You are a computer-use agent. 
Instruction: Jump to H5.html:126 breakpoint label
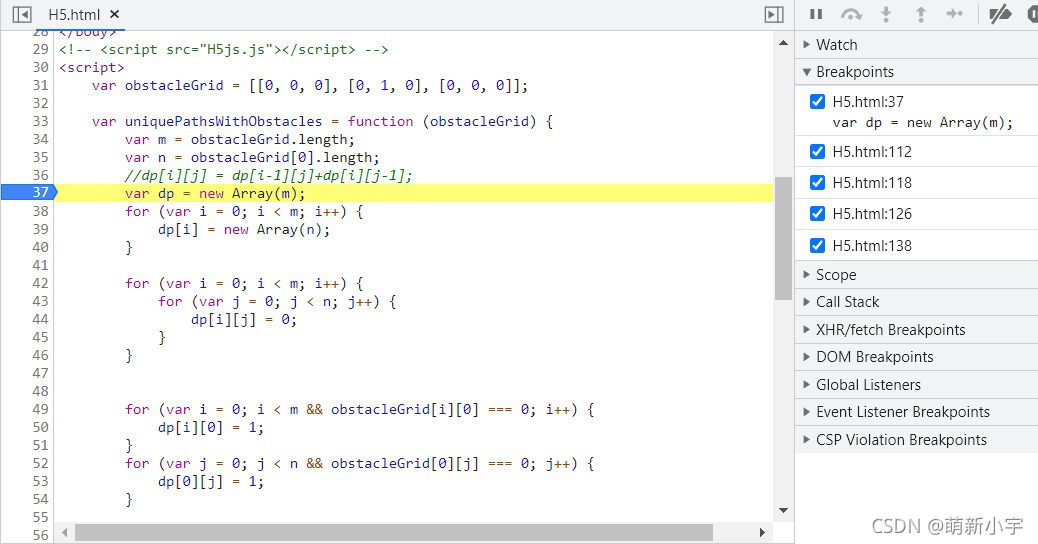point(872,214)
